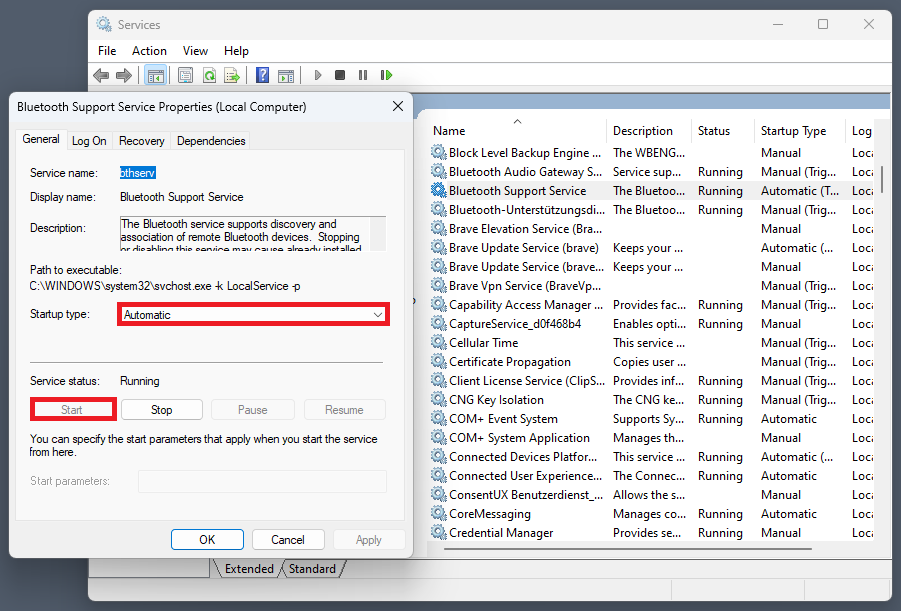Close the Bluetooth Support Service Properties dialog
This screenshot has height=611, width=901.
coord(398,106)
